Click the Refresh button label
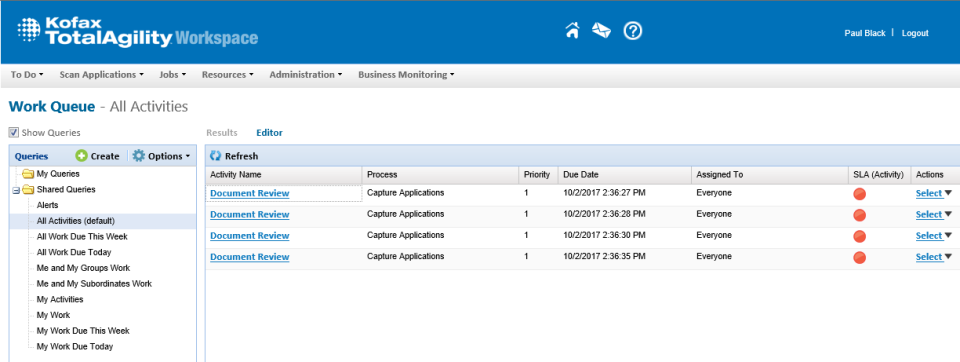Screen dimensions: 960x362 pyautogui.click(x=241, y=156)
